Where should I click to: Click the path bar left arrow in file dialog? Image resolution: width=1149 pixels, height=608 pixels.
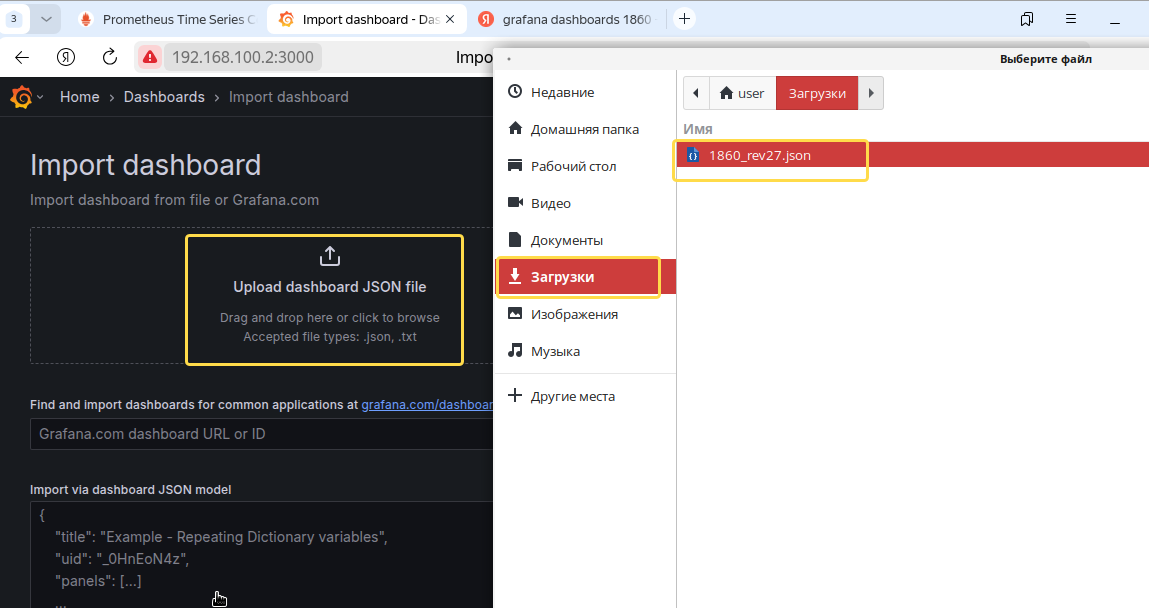point(696,93)
